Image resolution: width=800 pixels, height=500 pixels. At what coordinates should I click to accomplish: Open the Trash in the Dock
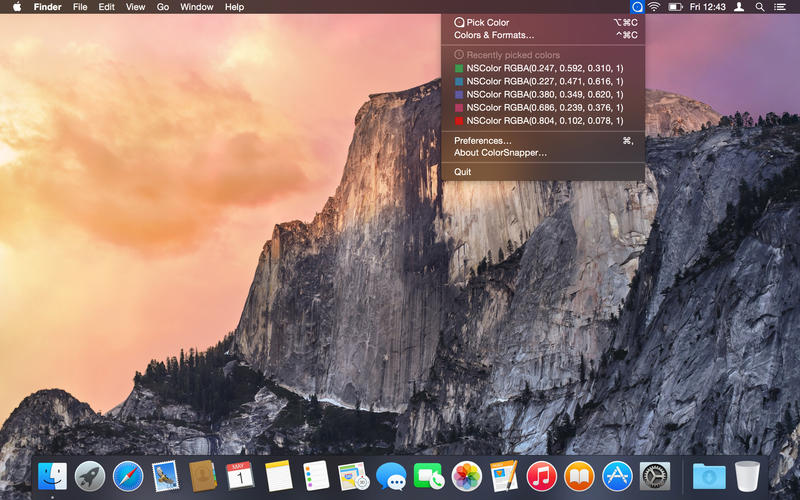(x=747, y=476)
